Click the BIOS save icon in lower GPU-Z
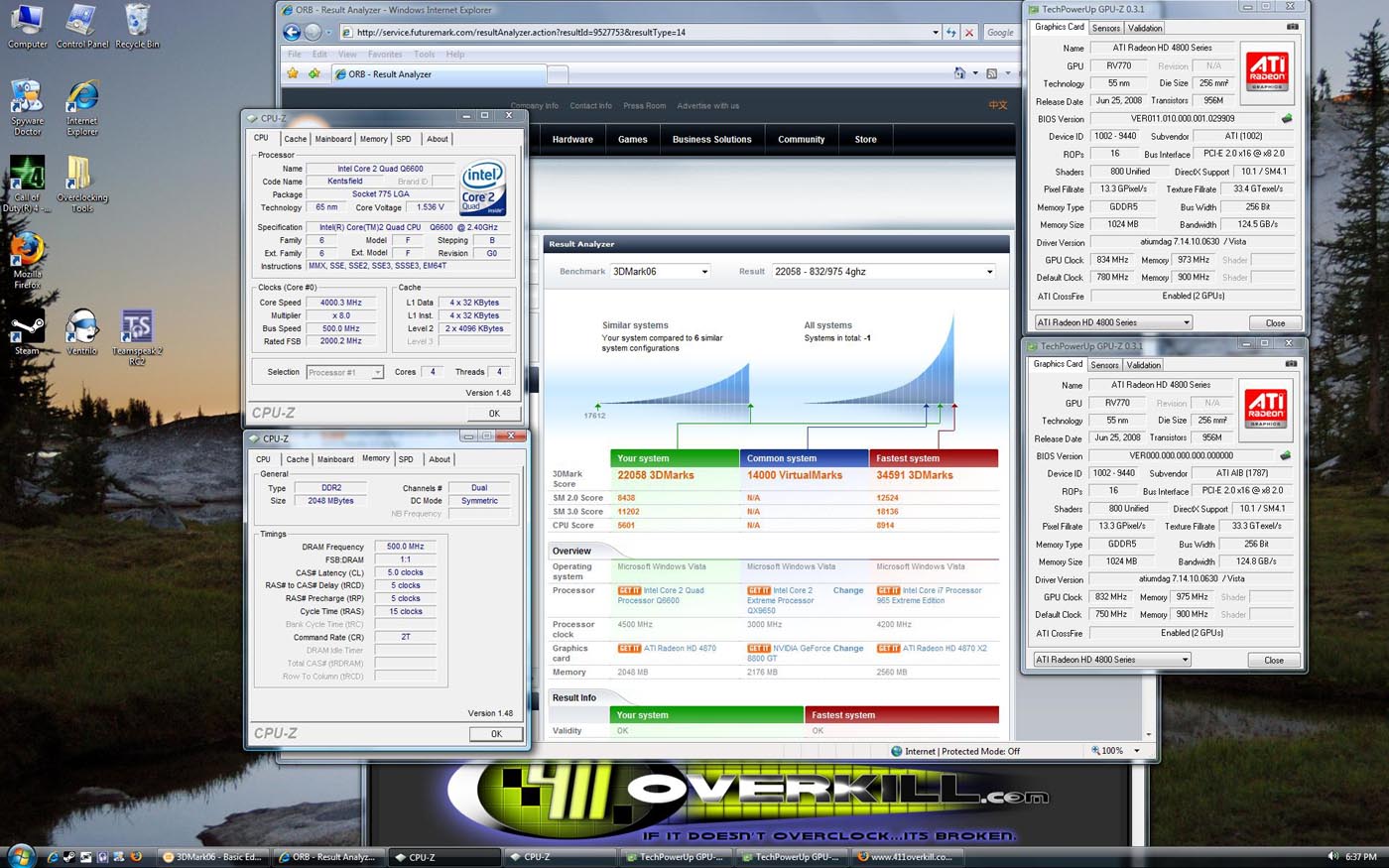 point(1286,456)
